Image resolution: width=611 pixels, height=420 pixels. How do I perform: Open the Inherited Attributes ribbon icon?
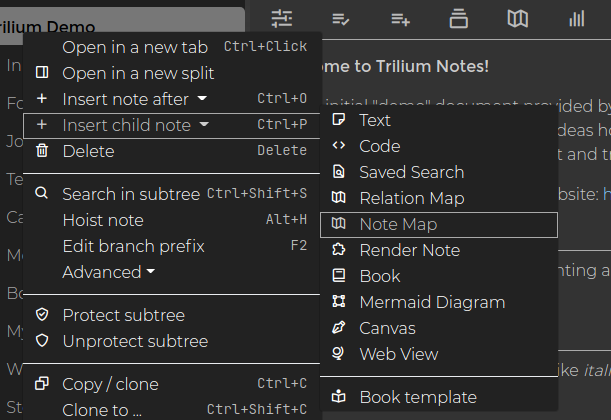(400, 19)
